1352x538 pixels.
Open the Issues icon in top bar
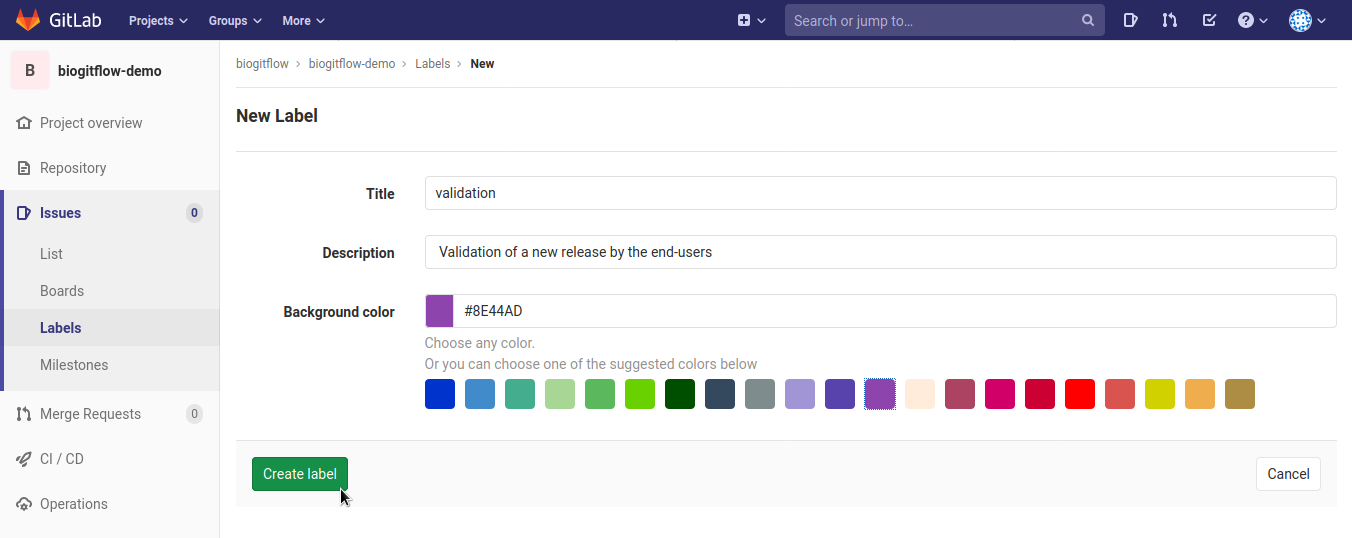click(1130, 20)
